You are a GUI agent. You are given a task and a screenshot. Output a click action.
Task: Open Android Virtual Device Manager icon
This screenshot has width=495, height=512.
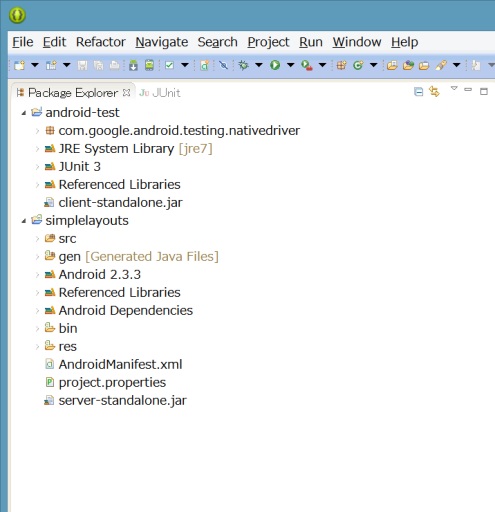pyautogui.click(x=149, y=65)
